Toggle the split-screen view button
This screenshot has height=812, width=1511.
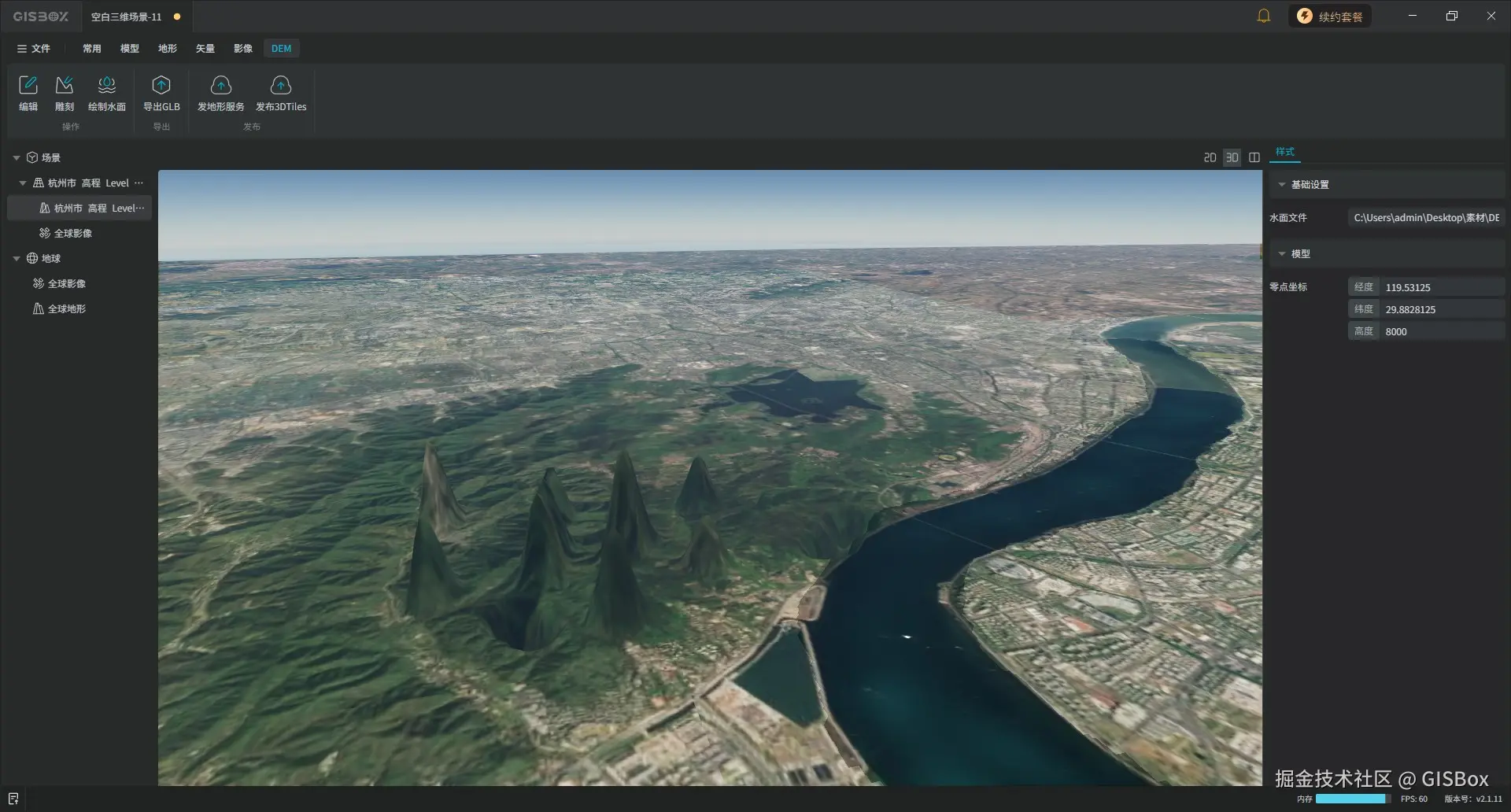tap(1254, 157)
